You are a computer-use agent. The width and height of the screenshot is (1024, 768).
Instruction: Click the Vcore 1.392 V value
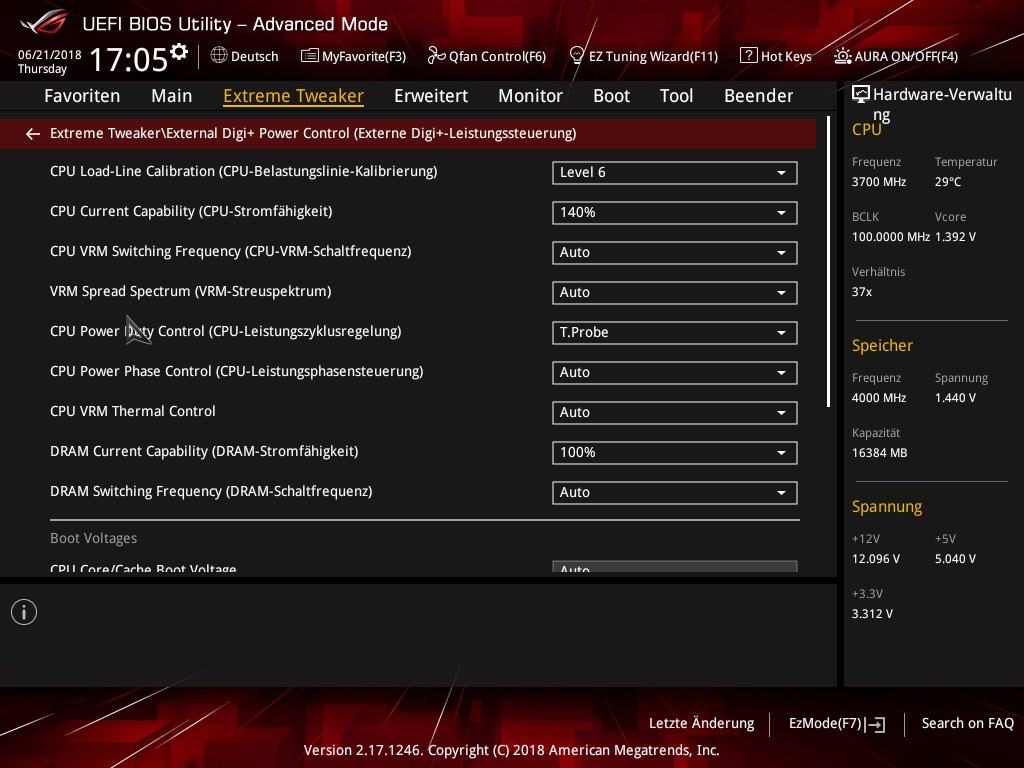click(955, 237)
